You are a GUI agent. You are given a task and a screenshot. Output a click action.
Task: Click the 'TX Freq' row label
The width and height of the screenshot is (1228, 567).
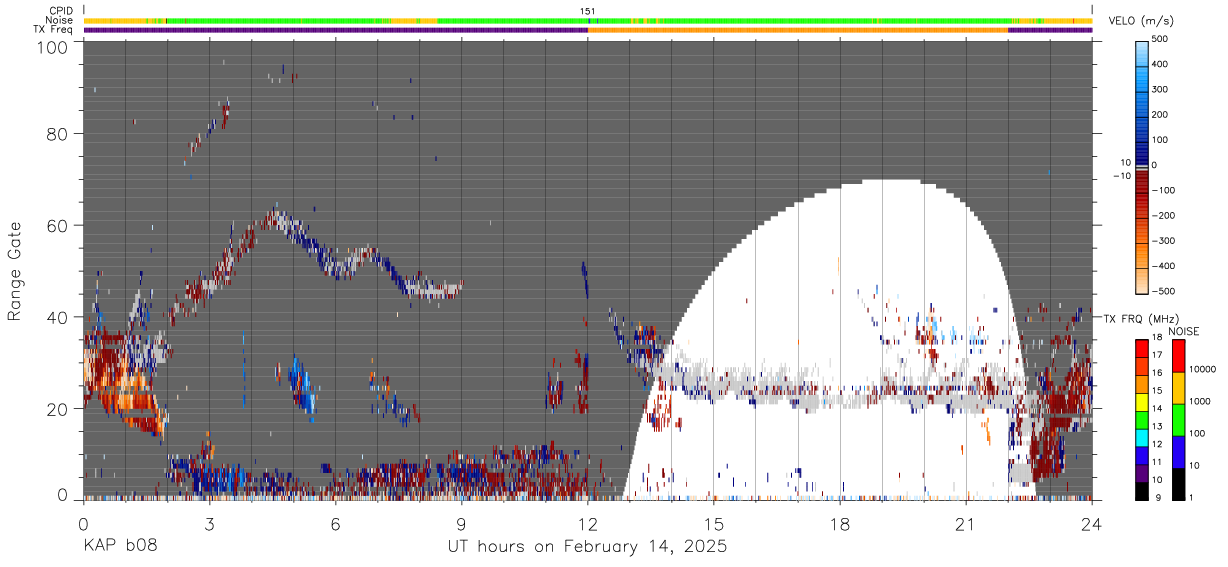coord(53,29)
